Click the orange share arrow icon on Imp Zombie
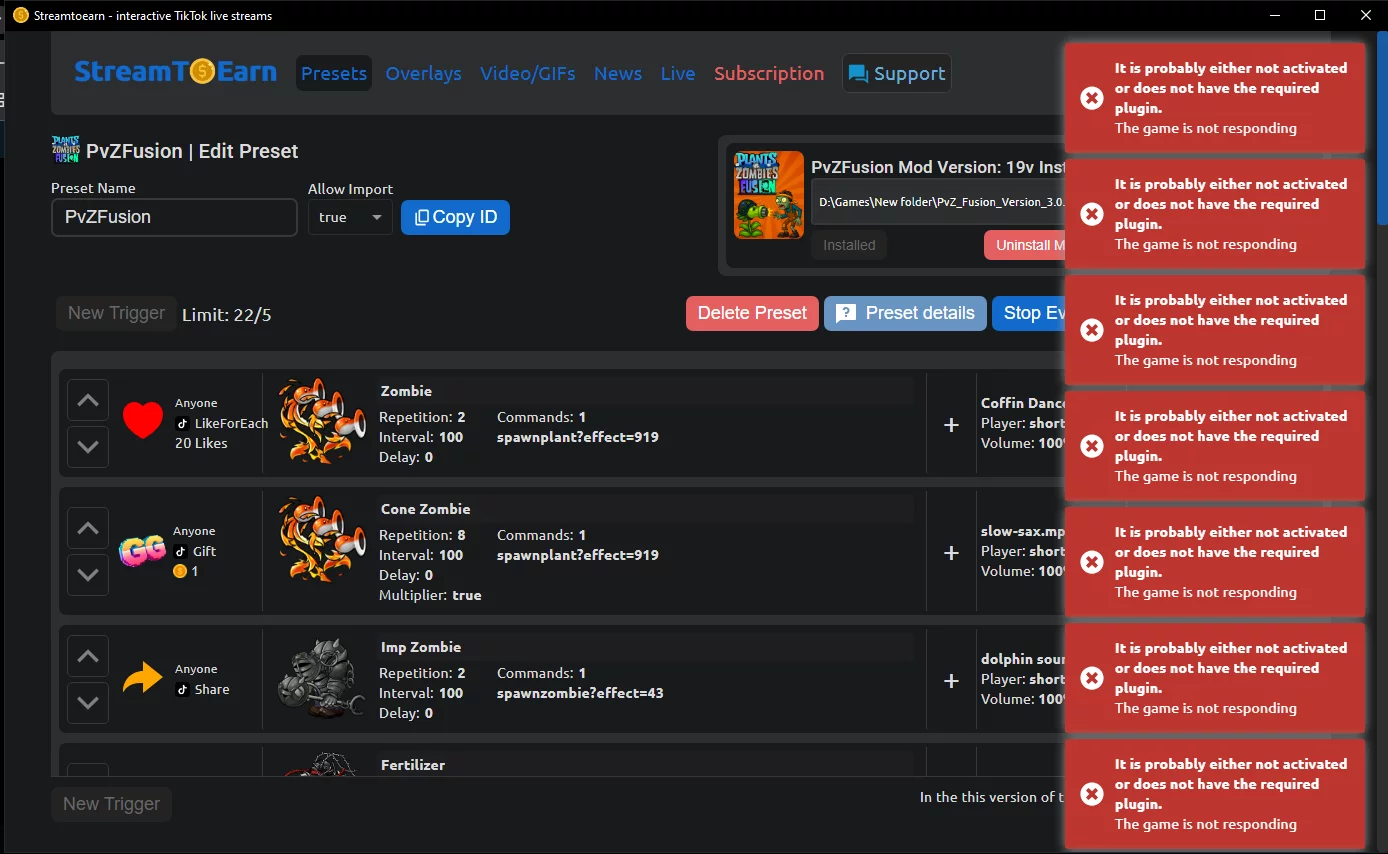The image size is (1388, 854). pos(142,680)
